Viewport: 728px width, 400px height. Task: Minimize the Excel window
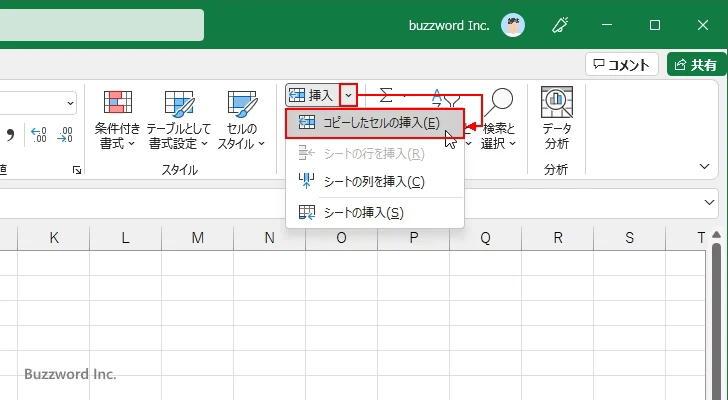(607, 25)
